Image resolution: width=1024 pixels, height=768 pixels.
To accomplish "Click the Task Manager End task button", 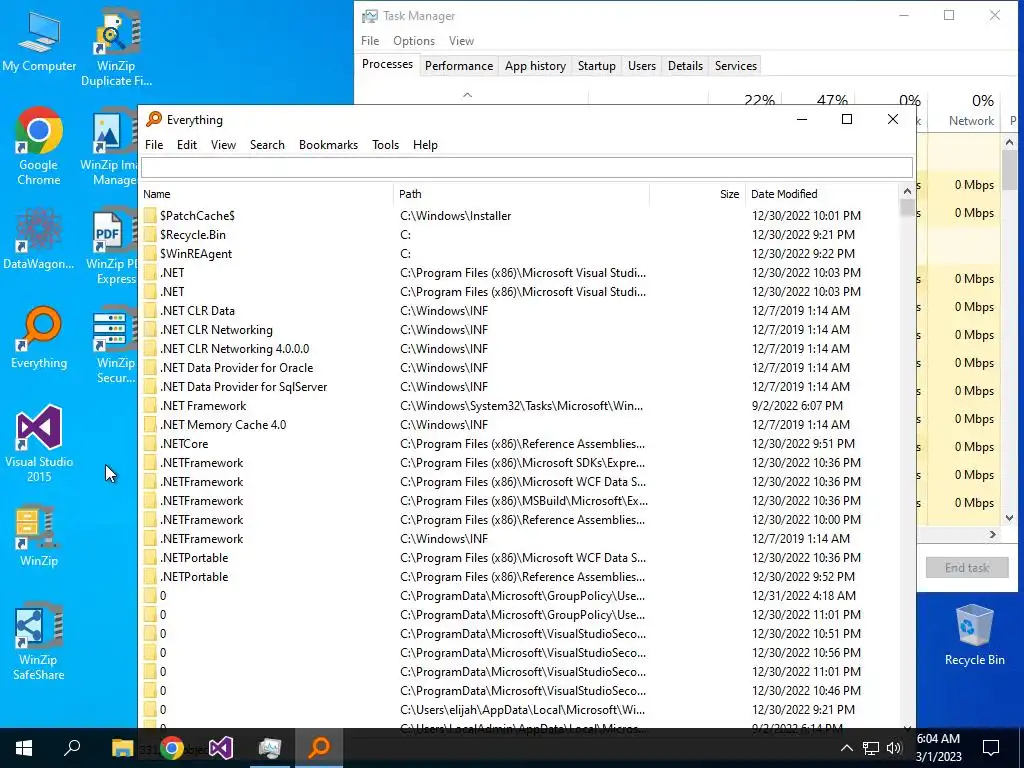I will tap(967, 568).
